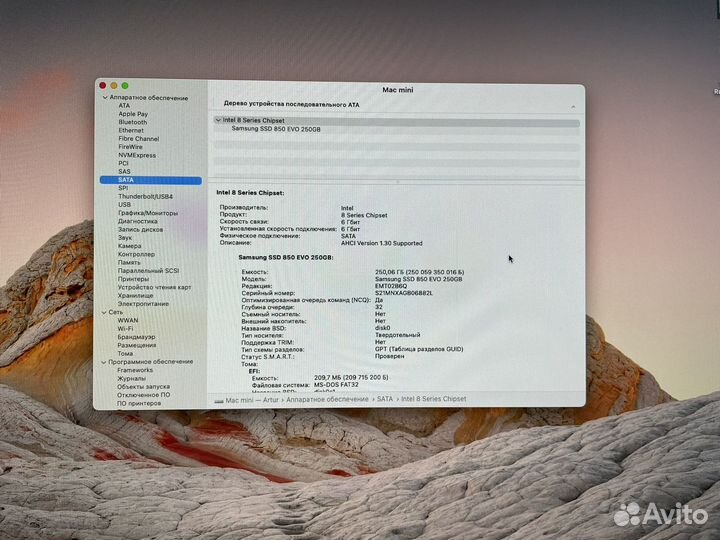
Task: Click the MS-DOS FAT32 file system value
Action: click(336, 385)
